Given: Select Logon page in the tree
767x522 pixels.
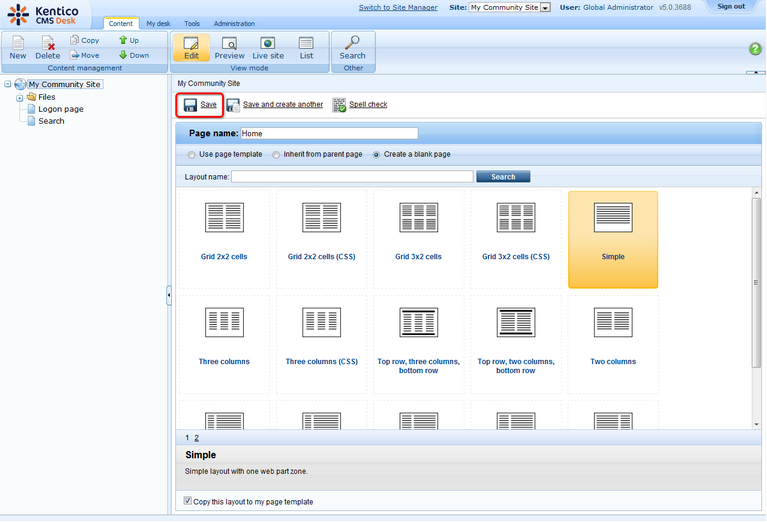Looking at the screenshot, I should 61,109.
